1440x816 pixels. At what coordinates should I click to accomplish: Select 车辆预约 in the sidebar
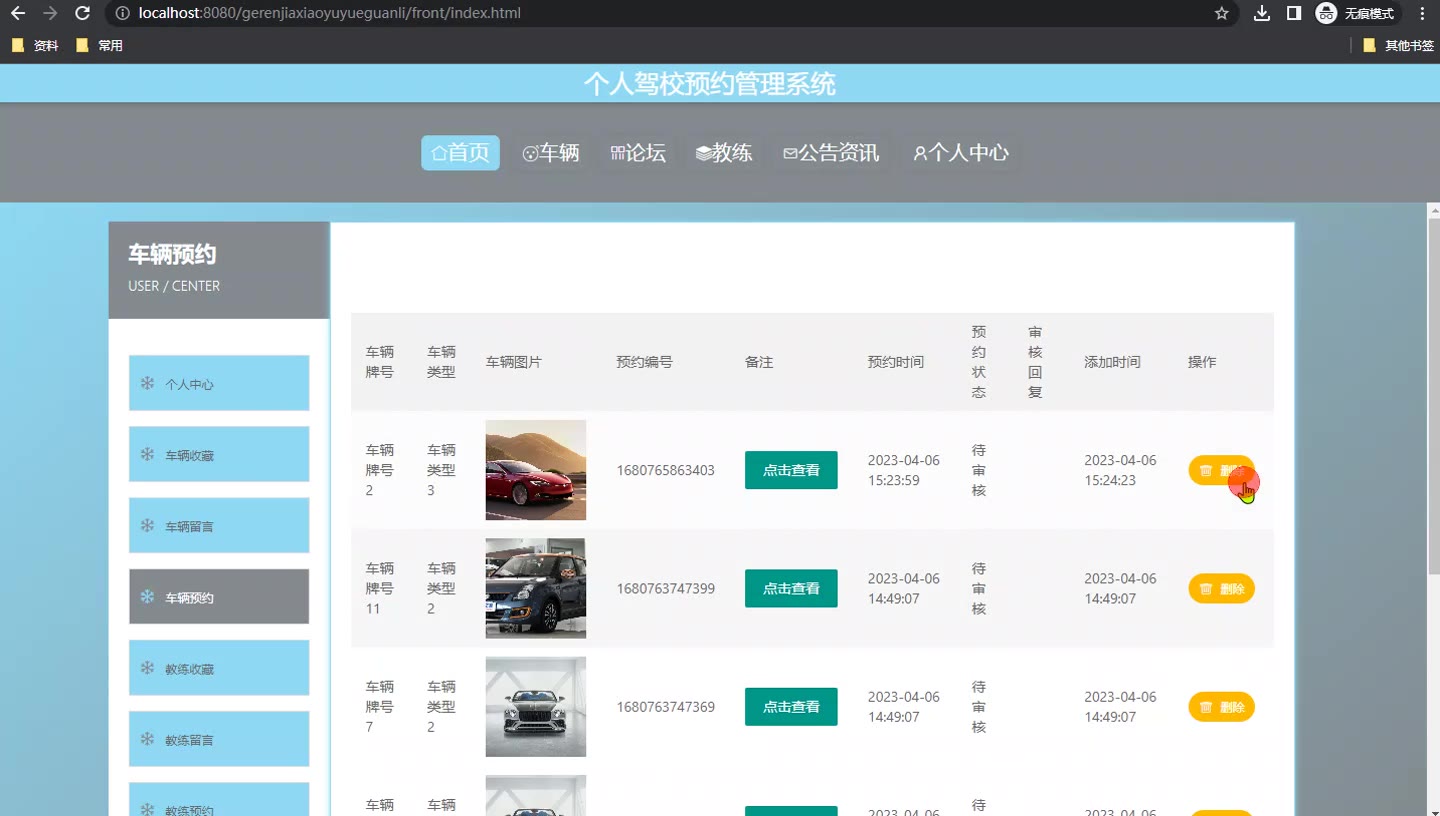(219, 597)
